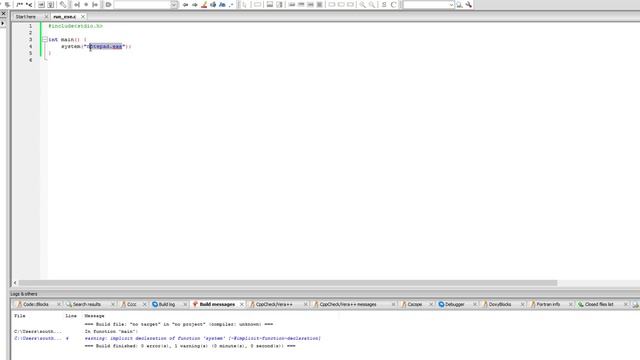Screen dimensions: 640x360
Task: Click the 'In function main' message row
Action: (x=111, y=331)
